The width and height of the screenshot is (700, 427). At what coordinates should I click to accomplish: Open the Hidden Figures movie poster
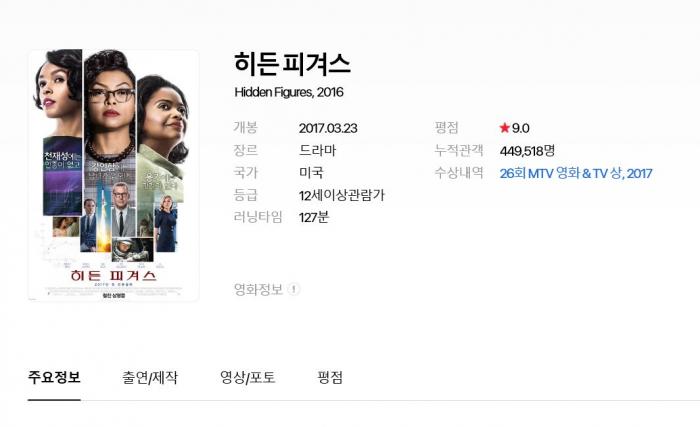tap(113, 175)
